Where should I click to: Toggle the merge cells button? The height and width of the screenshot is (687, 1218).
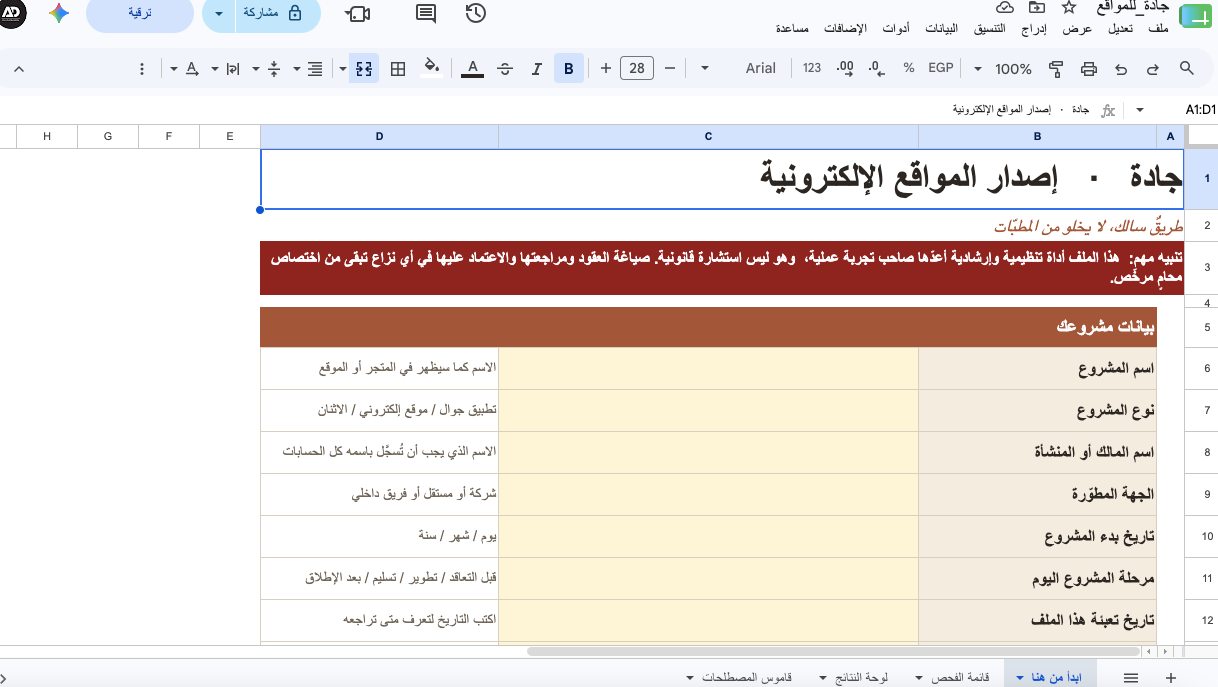point(364,68)
